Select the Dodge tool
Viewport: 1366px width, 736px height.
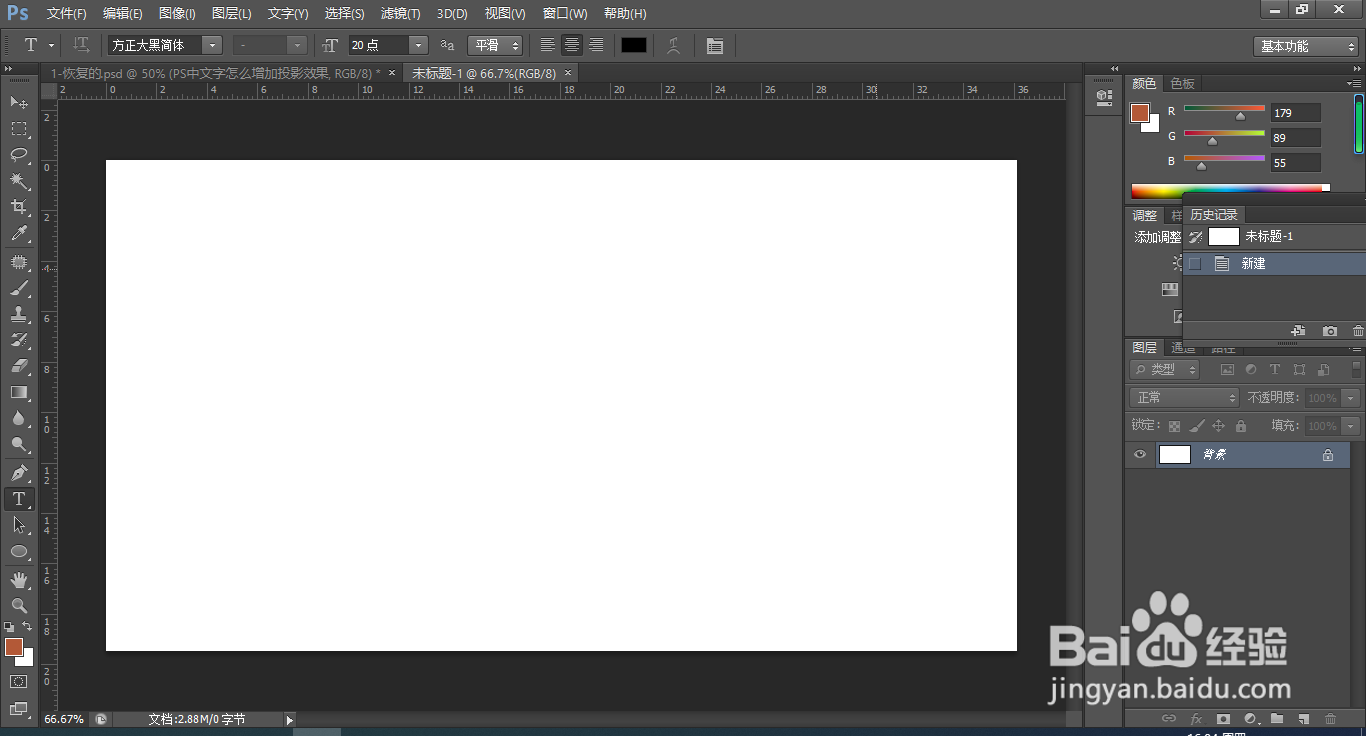click(19, 444)
